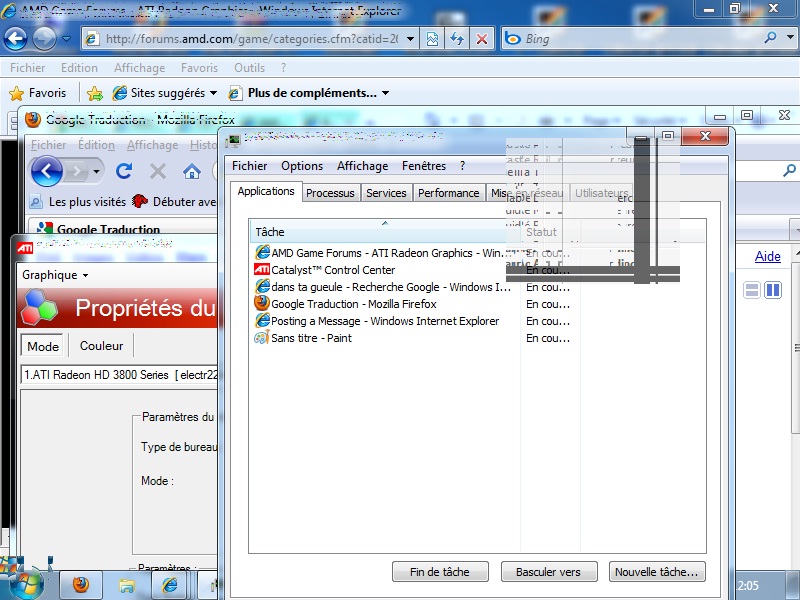800x600 pixels.
Task: Click the Firefox stop loading icon
Action: point(158,171)
